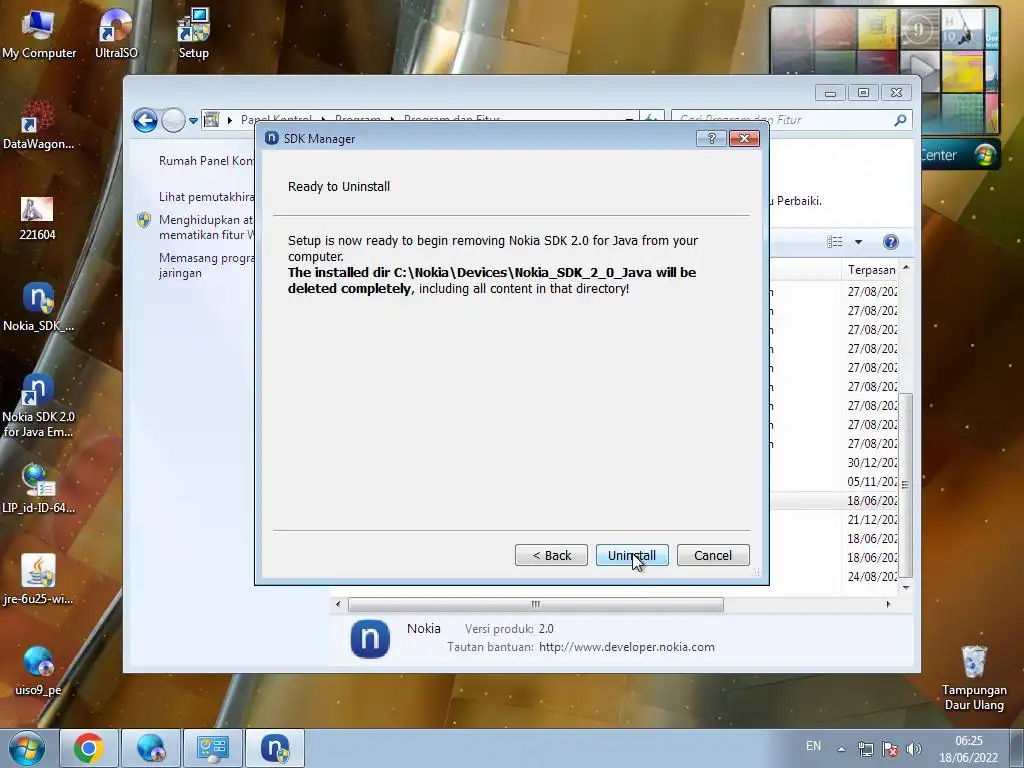Select the DataWagon desktop shortcut

[x=39, y=125]
